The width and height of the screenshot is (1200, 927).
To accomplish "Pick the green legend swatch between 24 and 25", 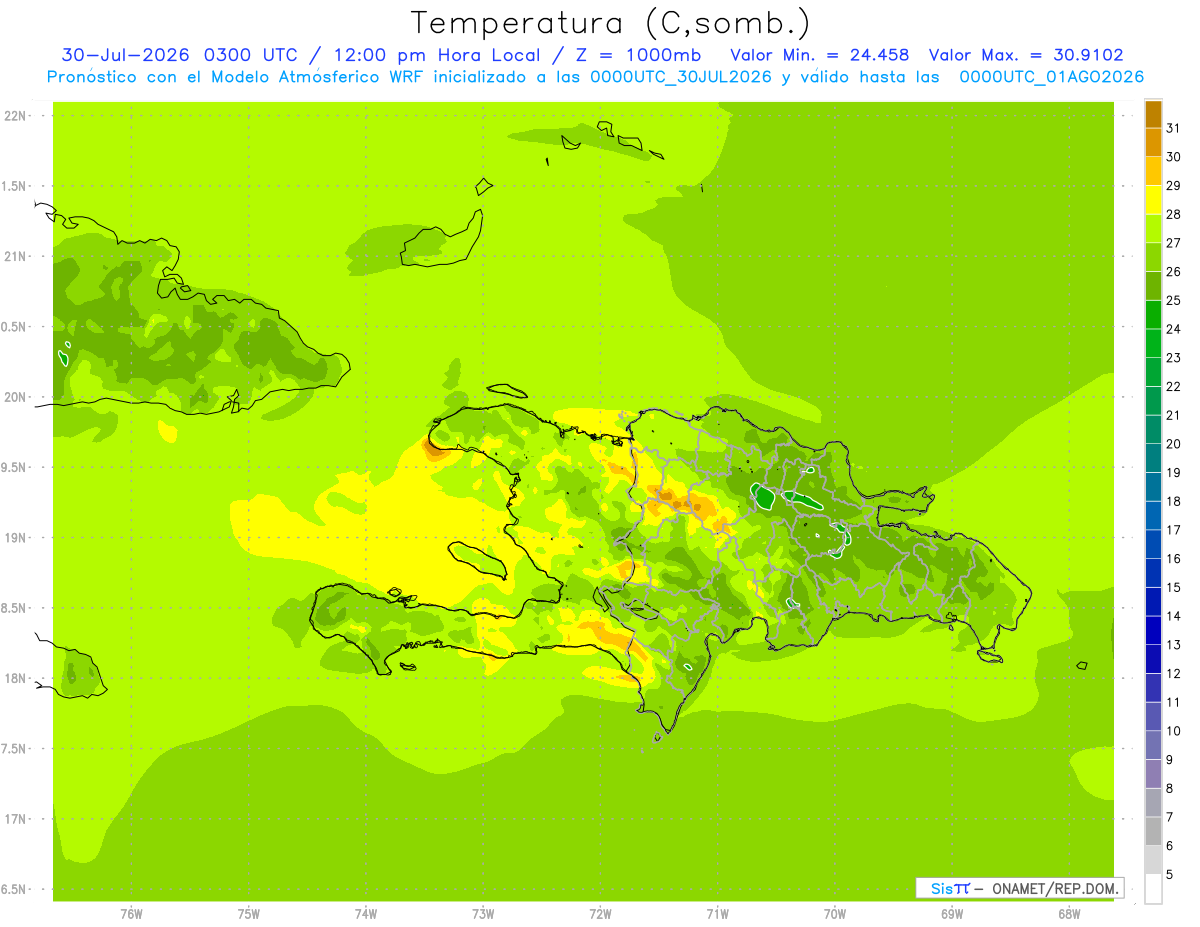I will (x=1153, y=315).
